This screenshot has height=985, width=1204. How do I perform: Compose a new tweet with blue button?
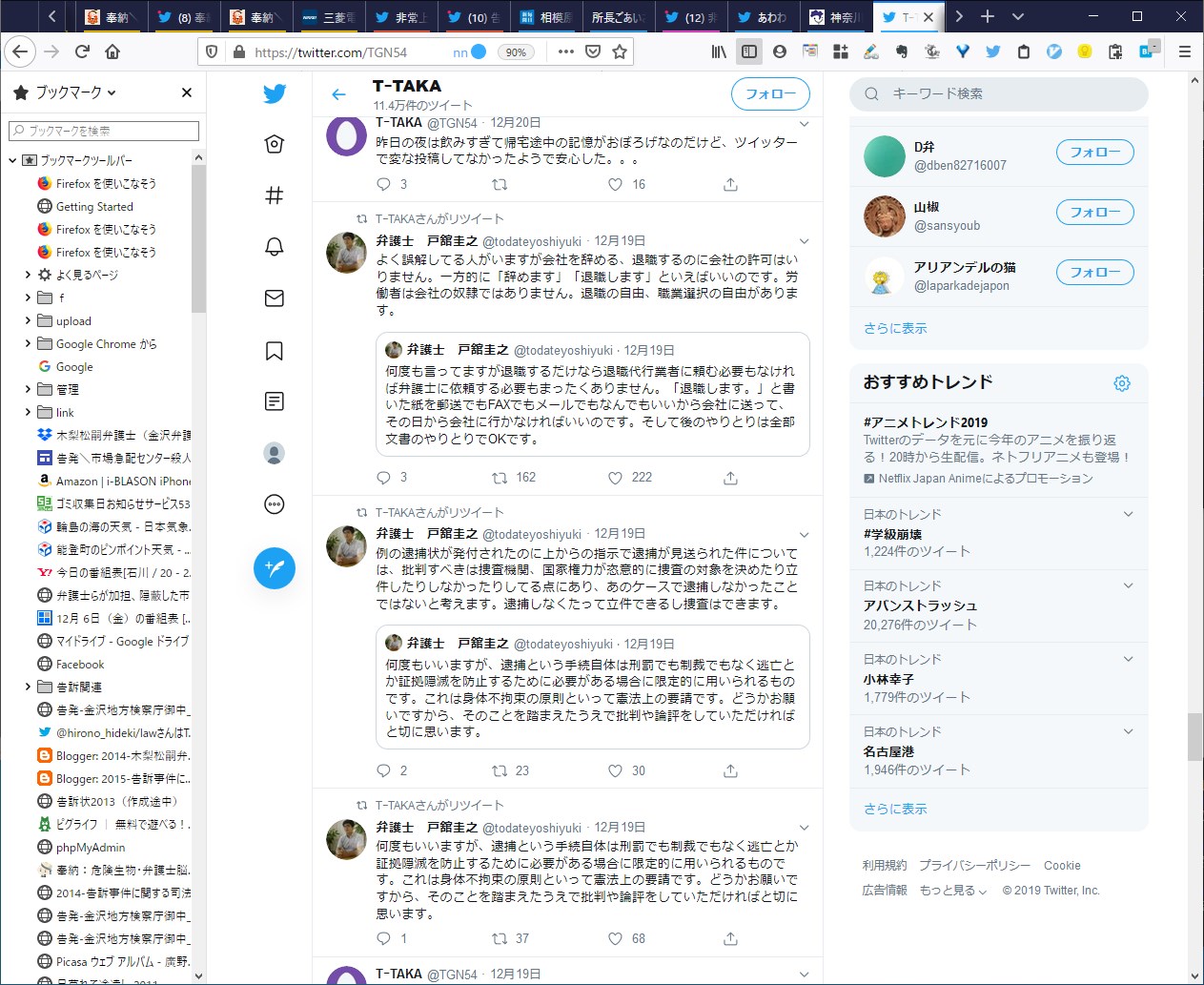click(x=275, y=568)
